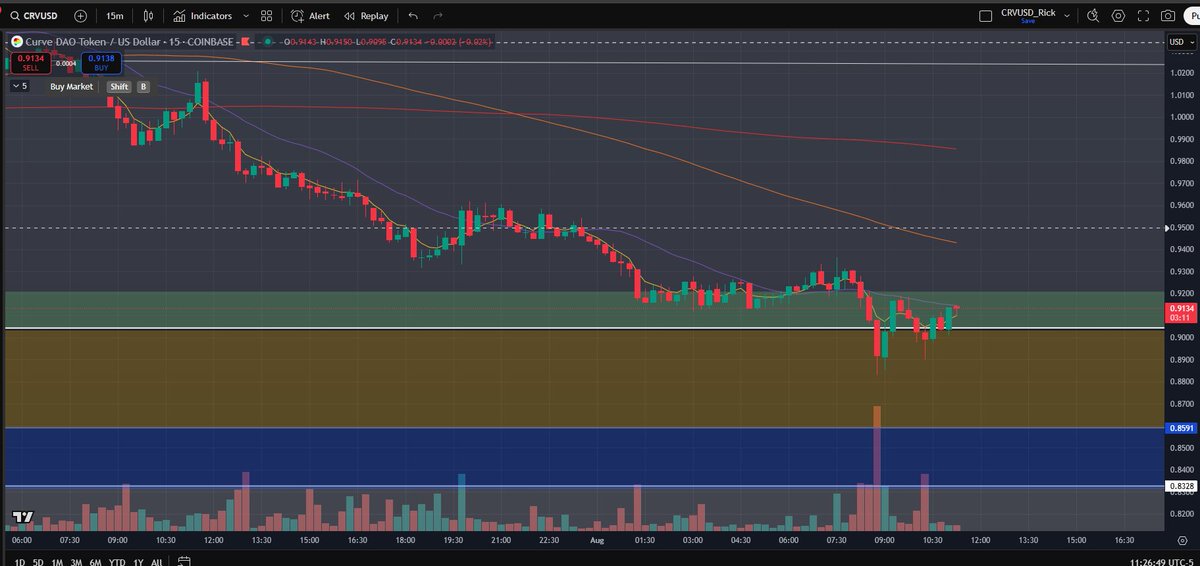Click the TradingView logo watermark
Viewport: 1200px width, 566px height.
[x=24, y=517]
